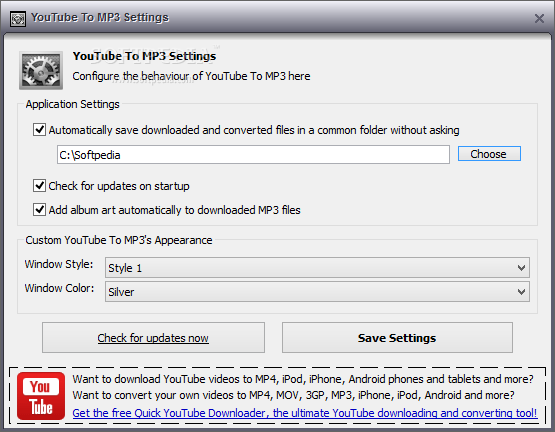This screenshot has height=432, width=555.
Task: Click the red YouTube logo
Action: pos(41,396)
